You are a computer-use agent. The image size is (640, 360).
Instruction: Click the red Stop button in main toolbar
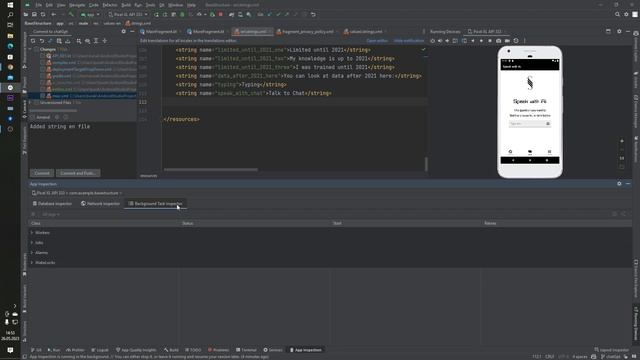click(220, 14)
